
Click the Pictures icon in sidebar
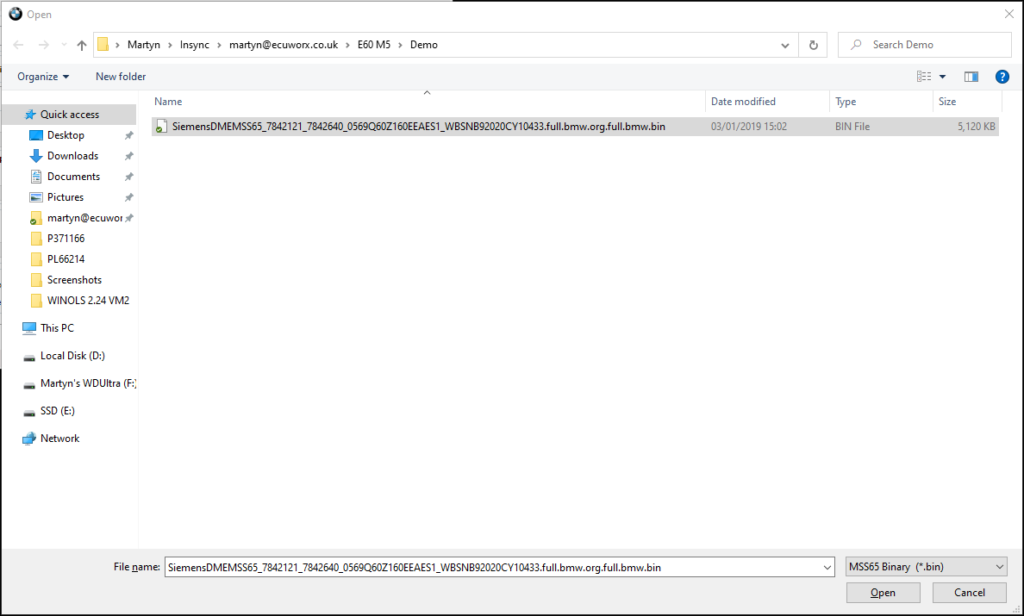(36, 197)
